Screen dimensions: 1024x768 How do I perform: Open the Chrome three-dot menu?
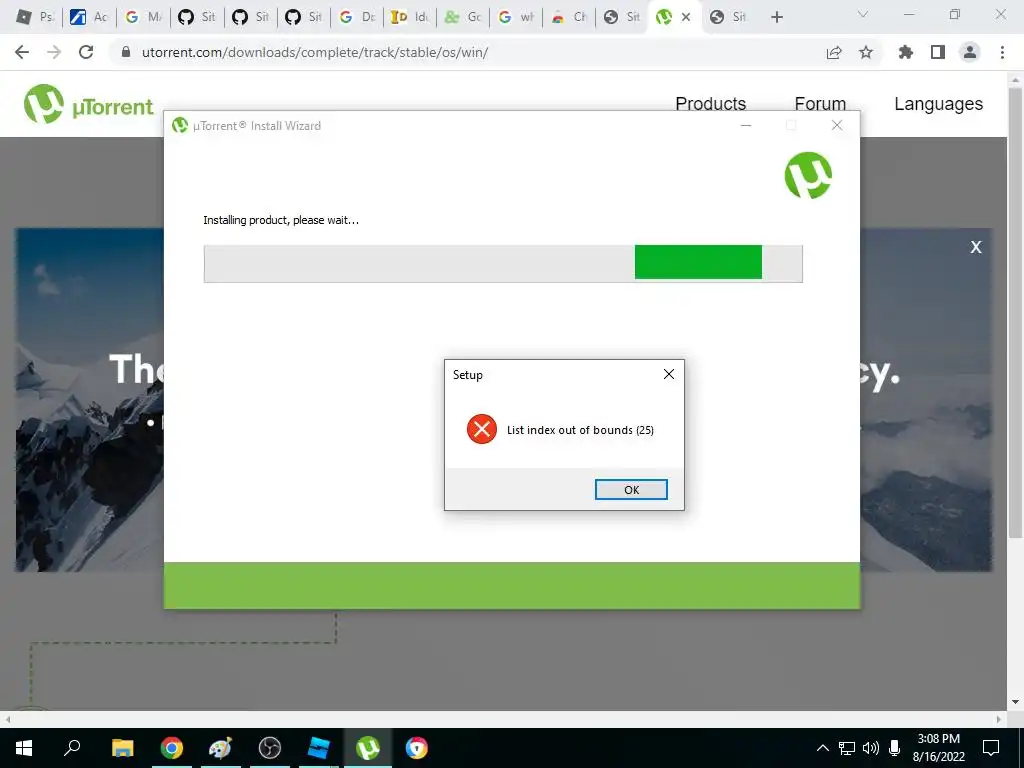tap(1002, 52)
